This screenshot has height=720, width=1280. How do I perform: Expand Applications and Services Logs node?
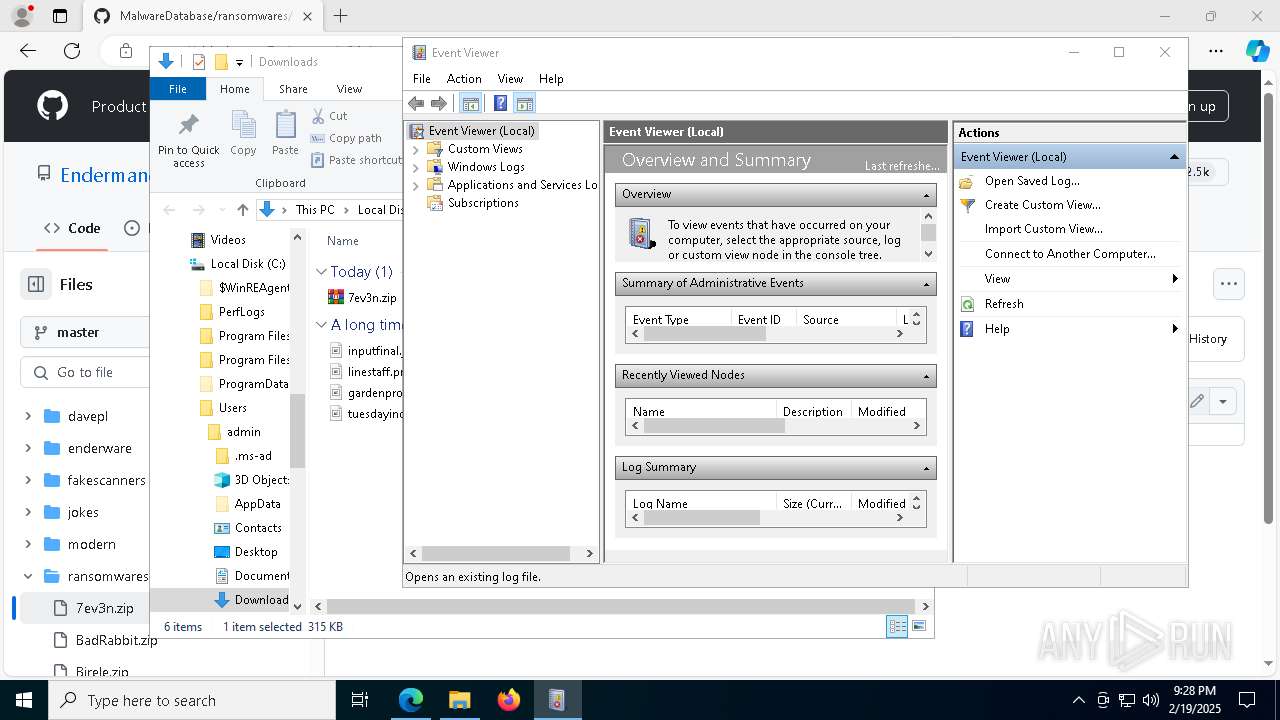click(416, 185)
